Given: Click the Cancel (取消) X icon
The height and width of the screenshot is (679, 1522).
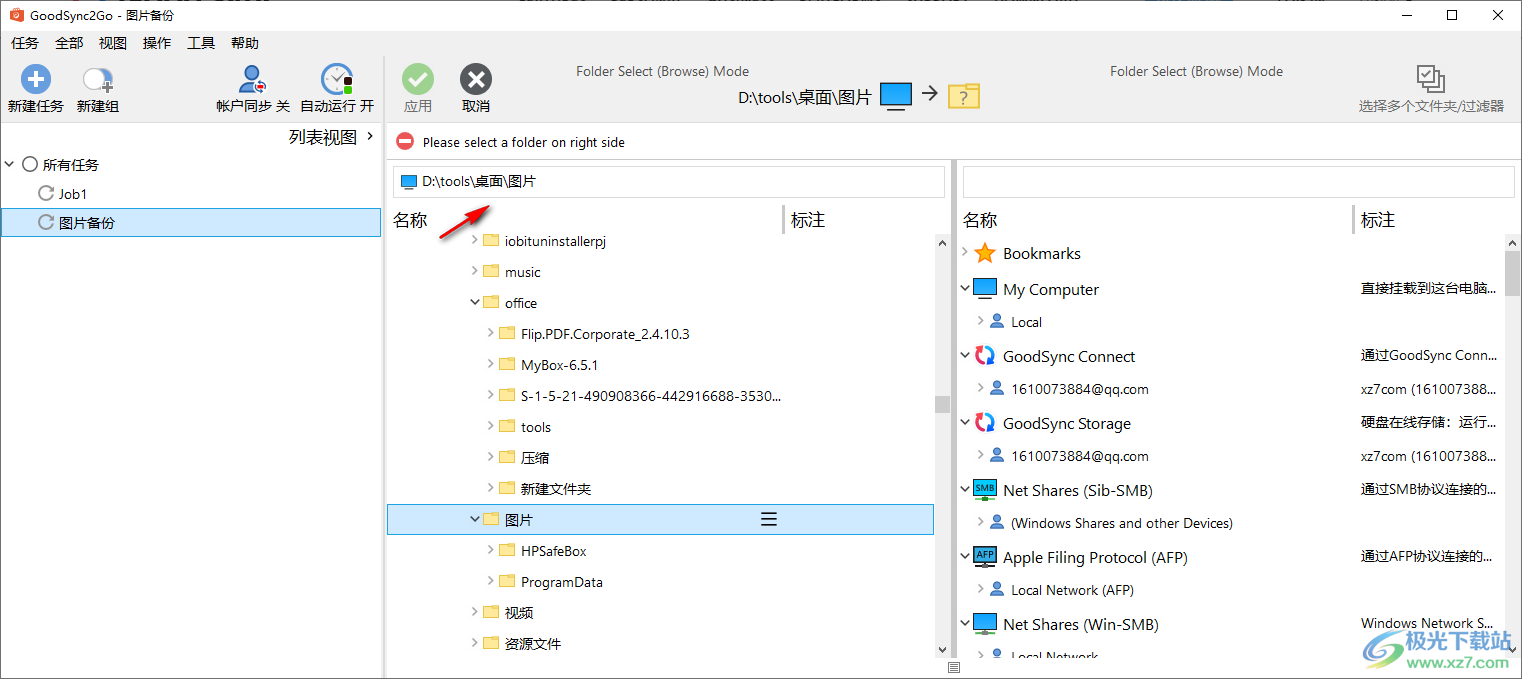Looking at the screenshot, I should 476,79.
